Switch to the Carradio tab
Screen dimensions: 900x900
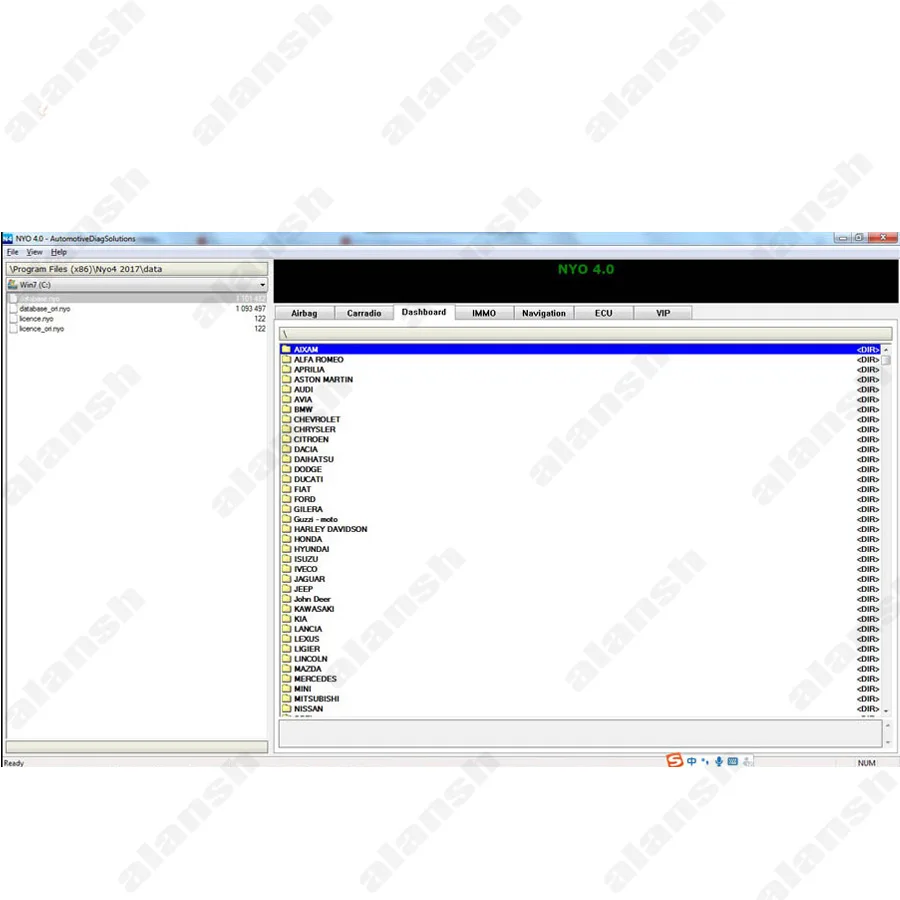click(x=364, y=313)
